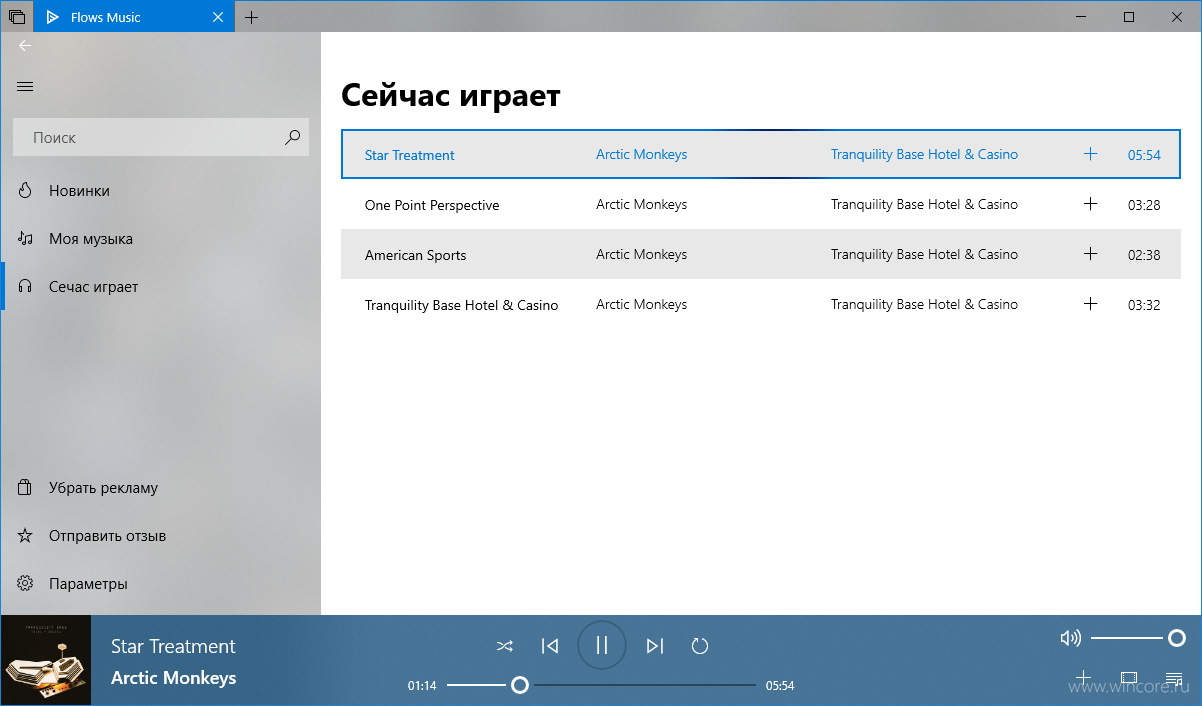Click duration 03:28 of One Point Perspective
Image resolution: width=1202 pixels, height=706 pixels.
pos(1144,205)
